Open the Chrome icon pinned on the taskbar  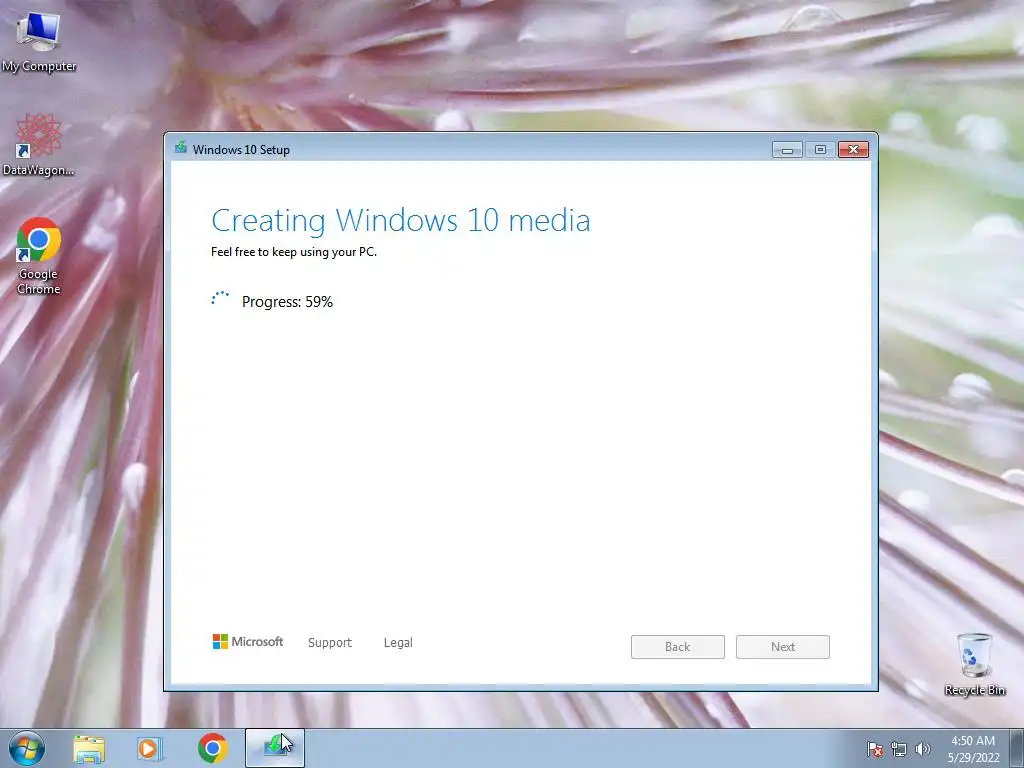(x=212, y=748)
